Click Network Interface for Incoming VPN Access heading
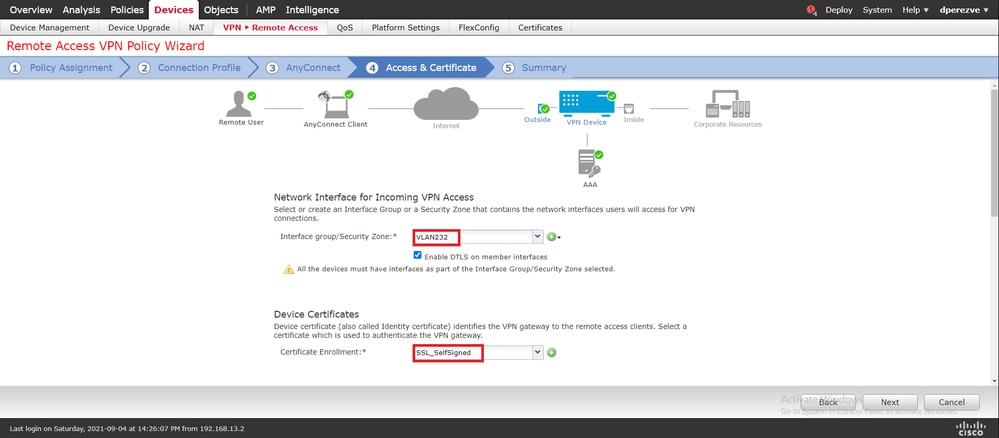Viewport: 999px width, 438px height. point(373,197)
